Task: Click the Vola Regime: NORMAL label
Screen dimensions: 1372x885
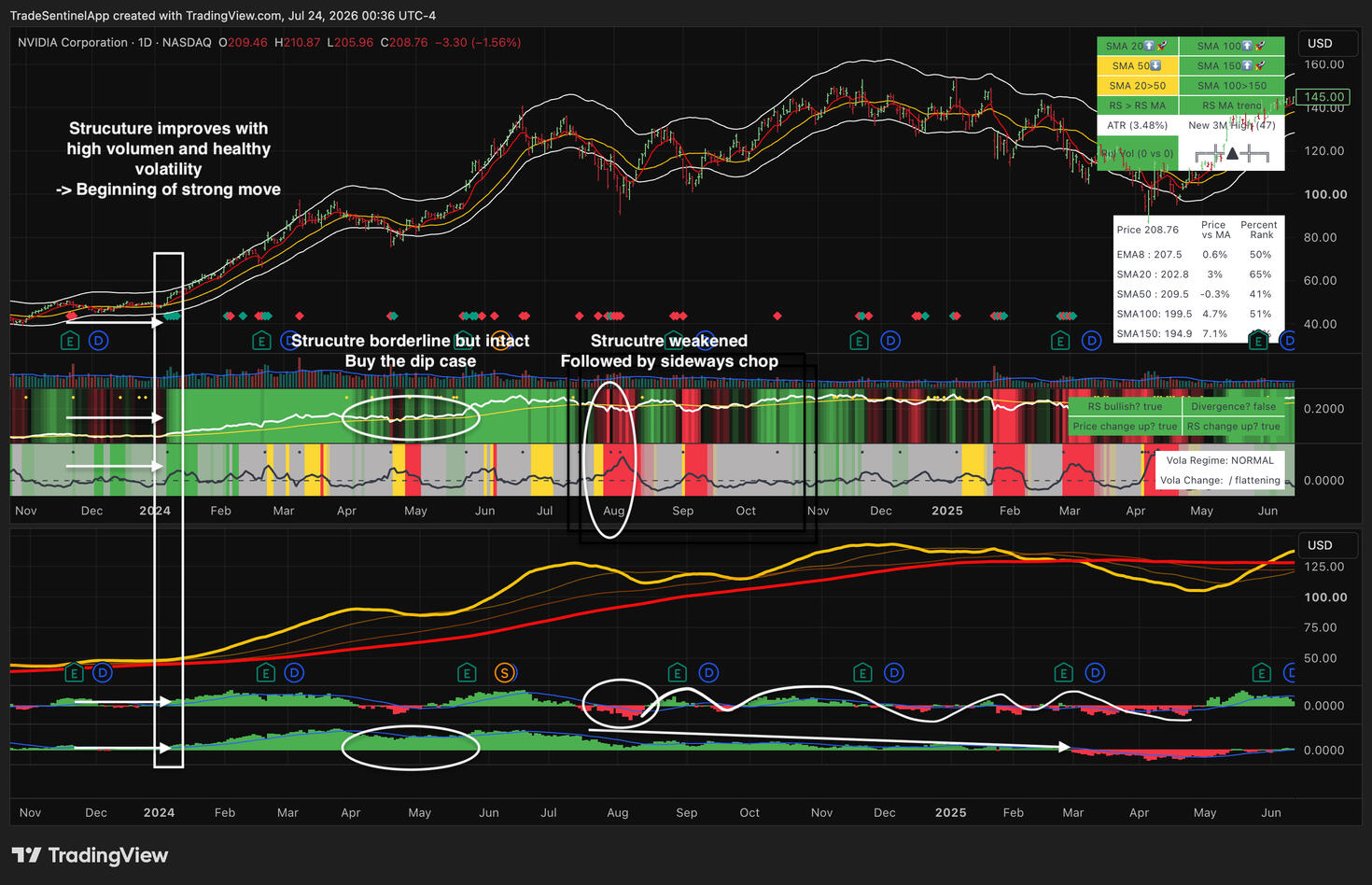Action: click(x=1220, y=460)
